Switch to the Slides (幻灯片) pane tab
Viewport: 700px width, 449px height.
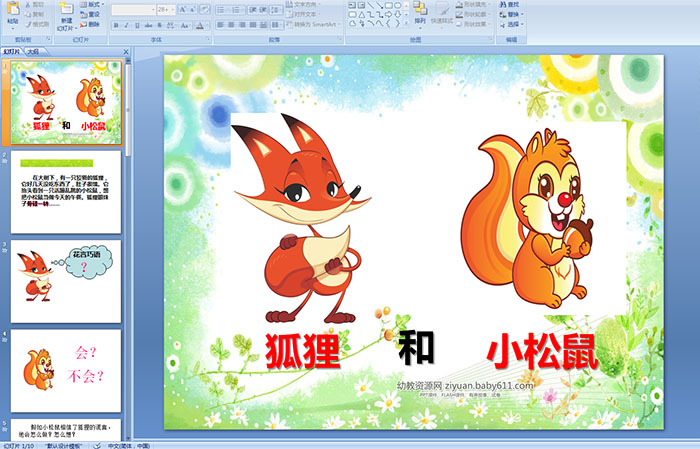pyautogui.click(x=11, y=52)
